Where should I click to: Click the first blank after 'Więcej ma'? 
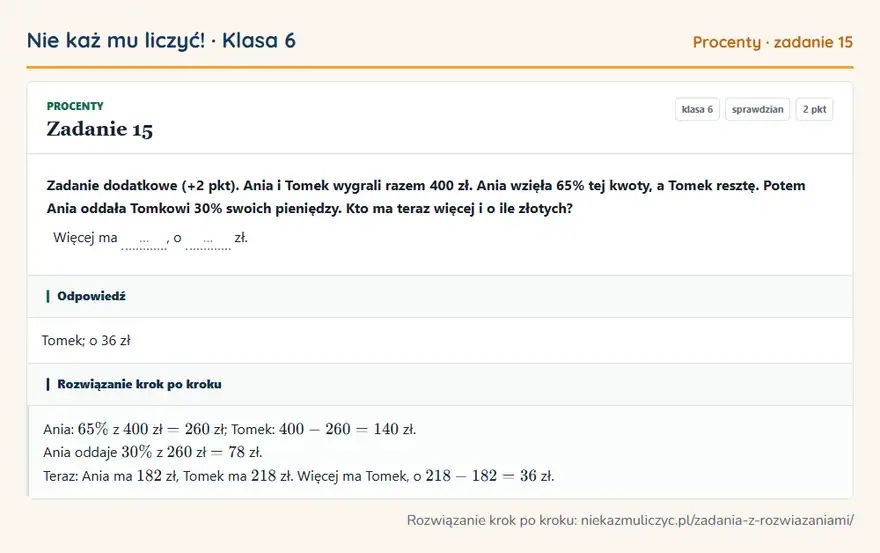[x=144, y=239]
